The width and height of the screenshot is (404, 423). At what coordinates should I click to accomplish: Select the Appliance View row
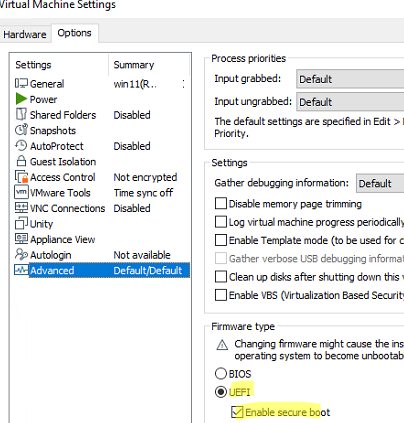pos(102,239)
